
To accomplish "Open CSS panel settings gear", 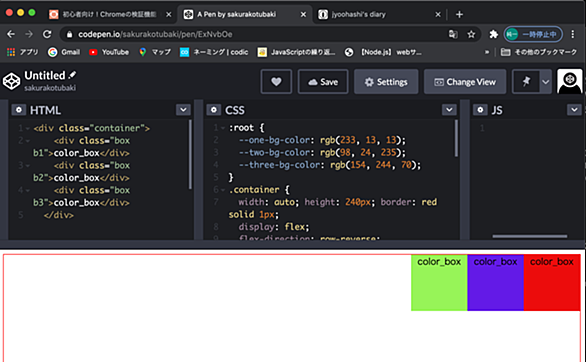I will pyautogui.click(x=213, y=110).
